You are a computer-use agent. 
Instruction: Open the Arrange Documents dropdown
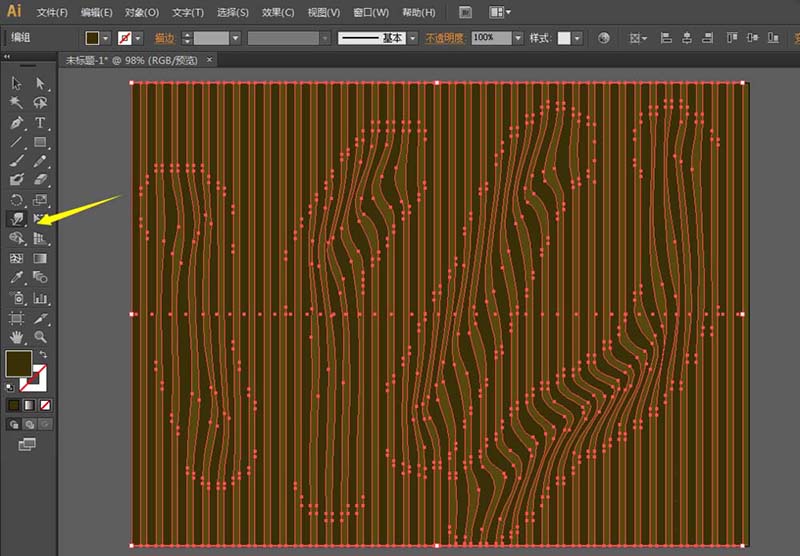[499, 12]
